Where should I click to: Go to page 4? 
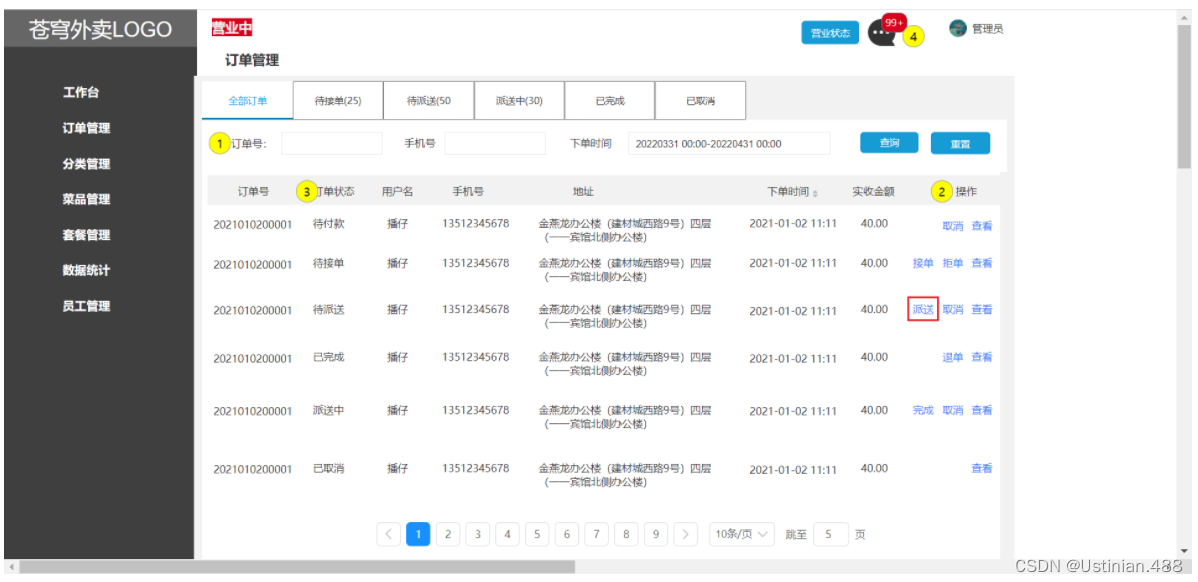pos(507,534)
